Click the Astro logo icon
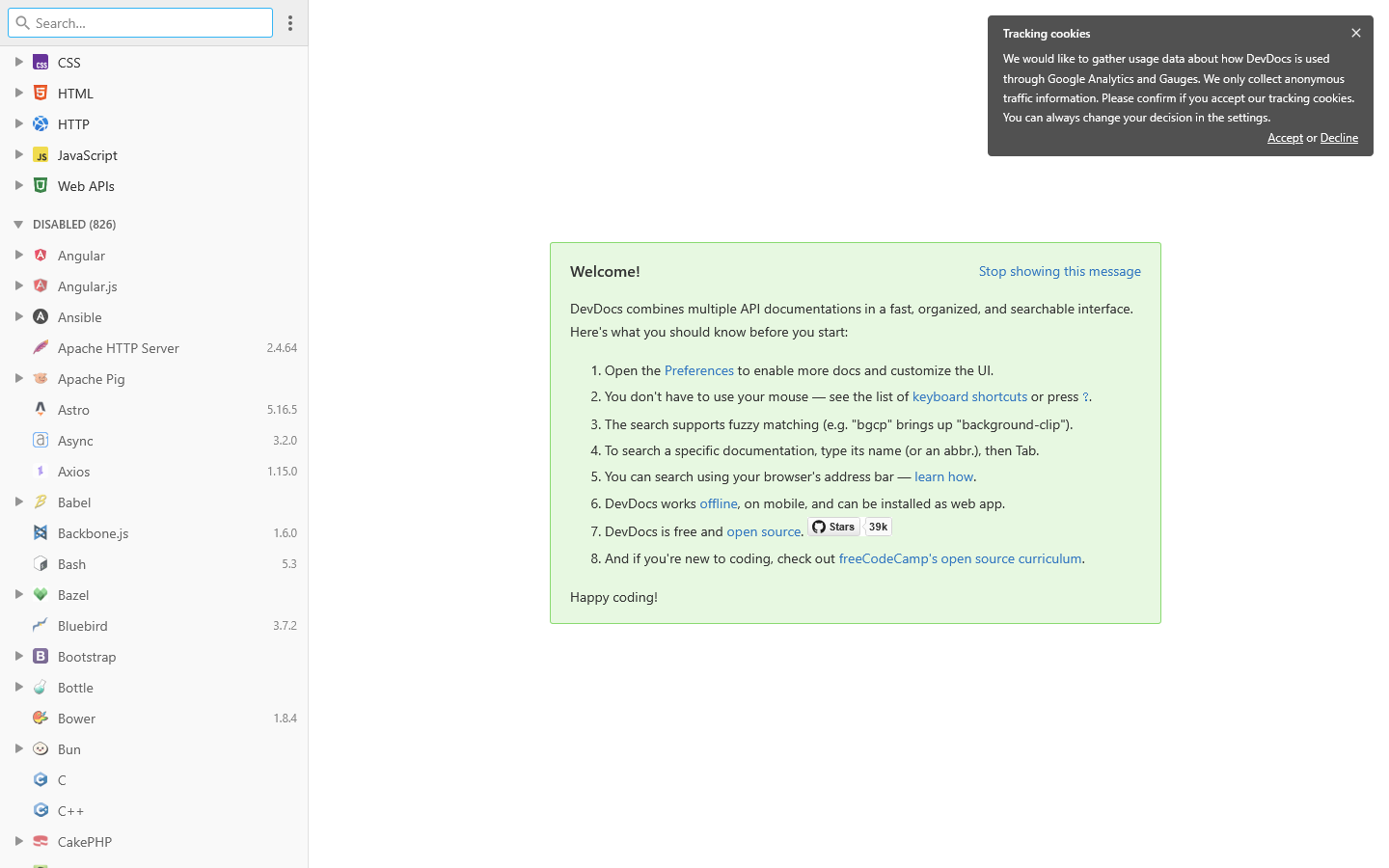Screen dimensions: 1389x868 click(x=41, y=410)
